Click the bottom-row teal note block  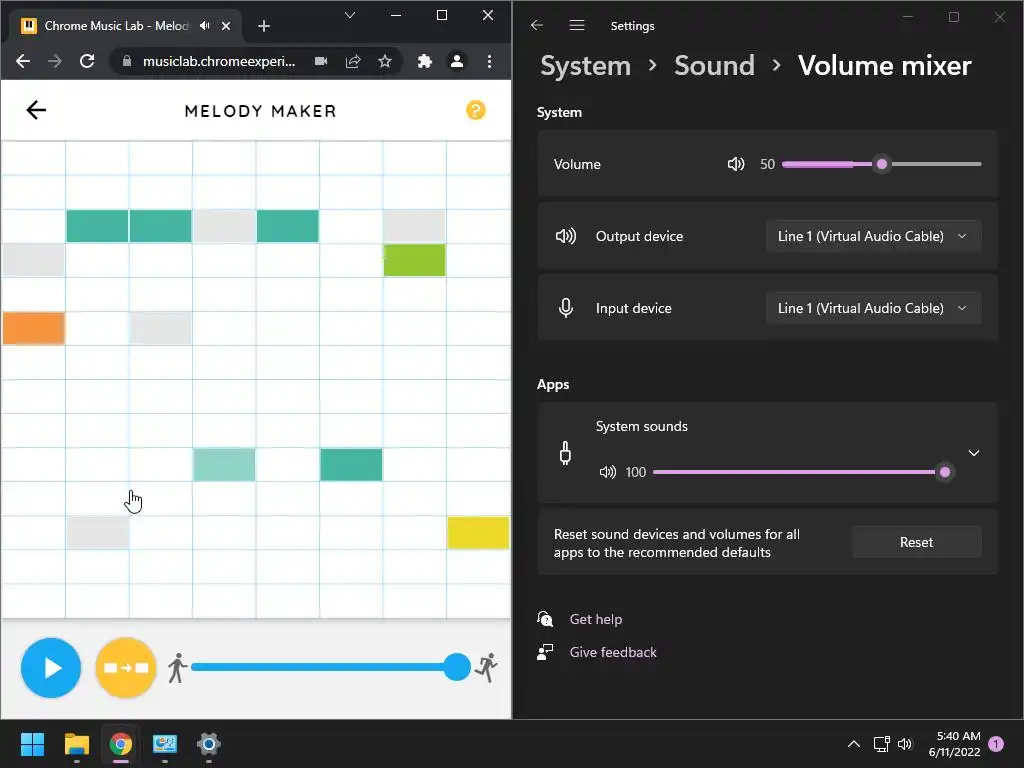click(x=351, y=464)
